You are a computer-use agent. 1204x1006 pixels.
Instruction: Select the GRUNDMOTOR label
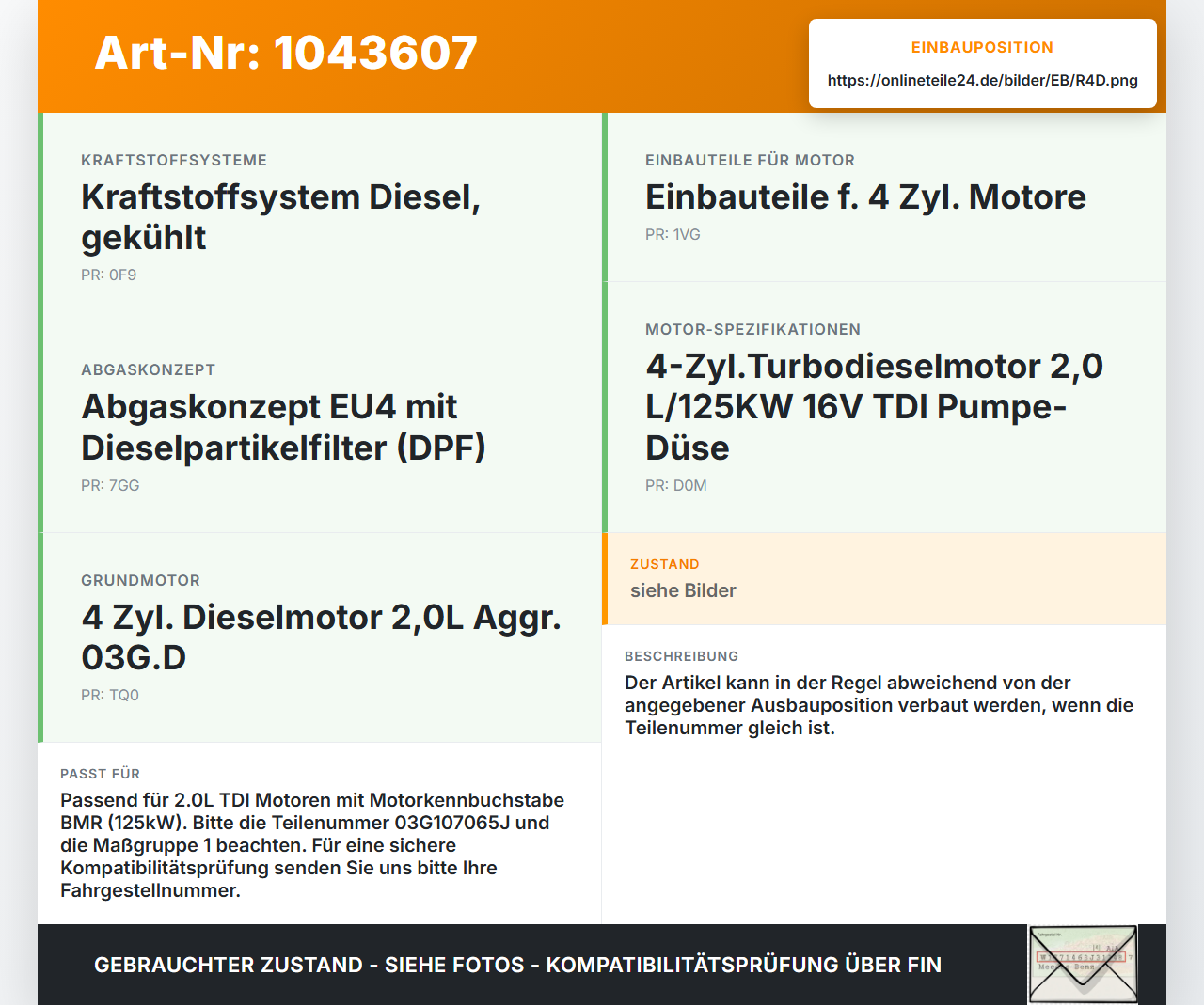(141, 581)
